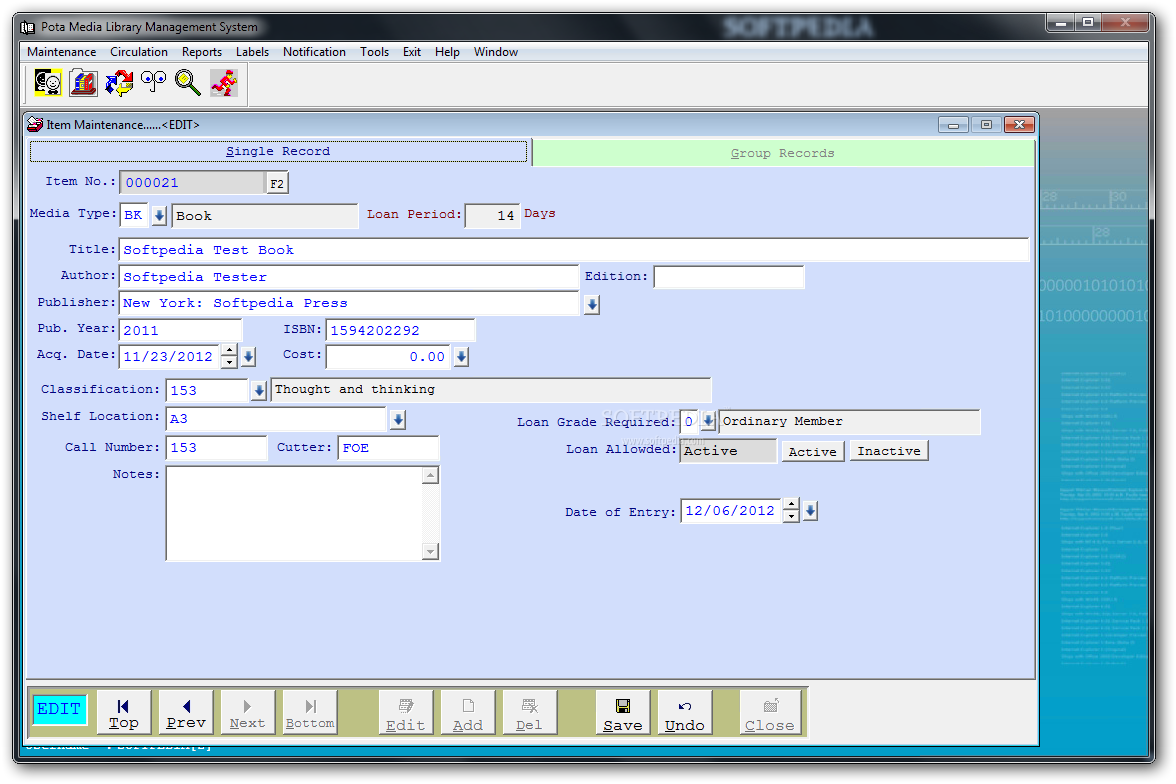
Task: Click the magnifying glass search toolbar icon
Action: 188,83
